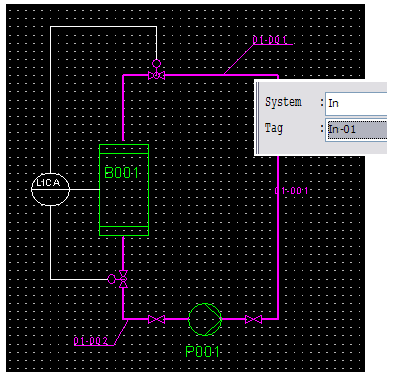
Task: Click the white signal line left of tank
Action: [x=85, y=189]
